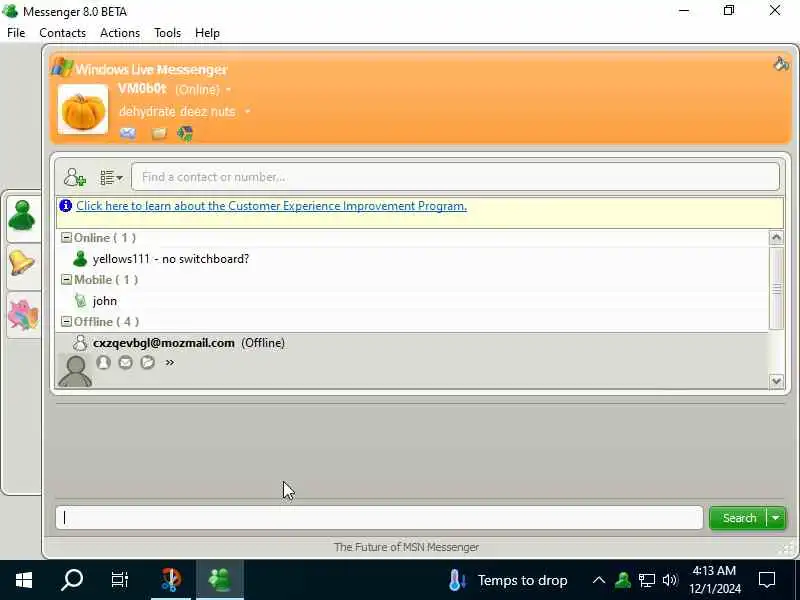The height and width of the screenshot is (600, 800).
Task: Select mobile contact john
Action: pyautogui.click(x=411, y=301)
